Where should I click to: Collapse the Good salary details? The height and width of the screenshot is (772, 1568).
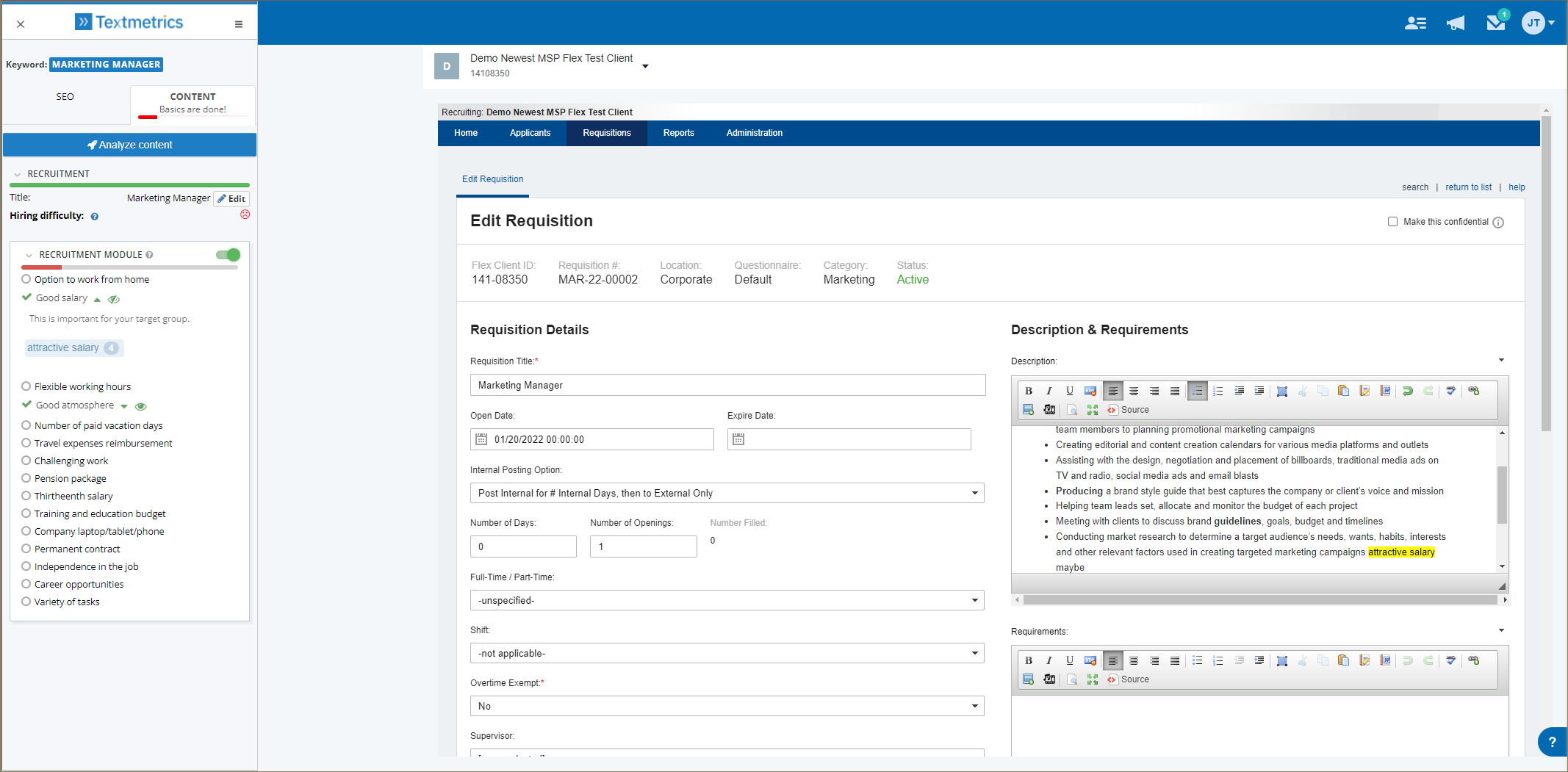pos(97,299)
